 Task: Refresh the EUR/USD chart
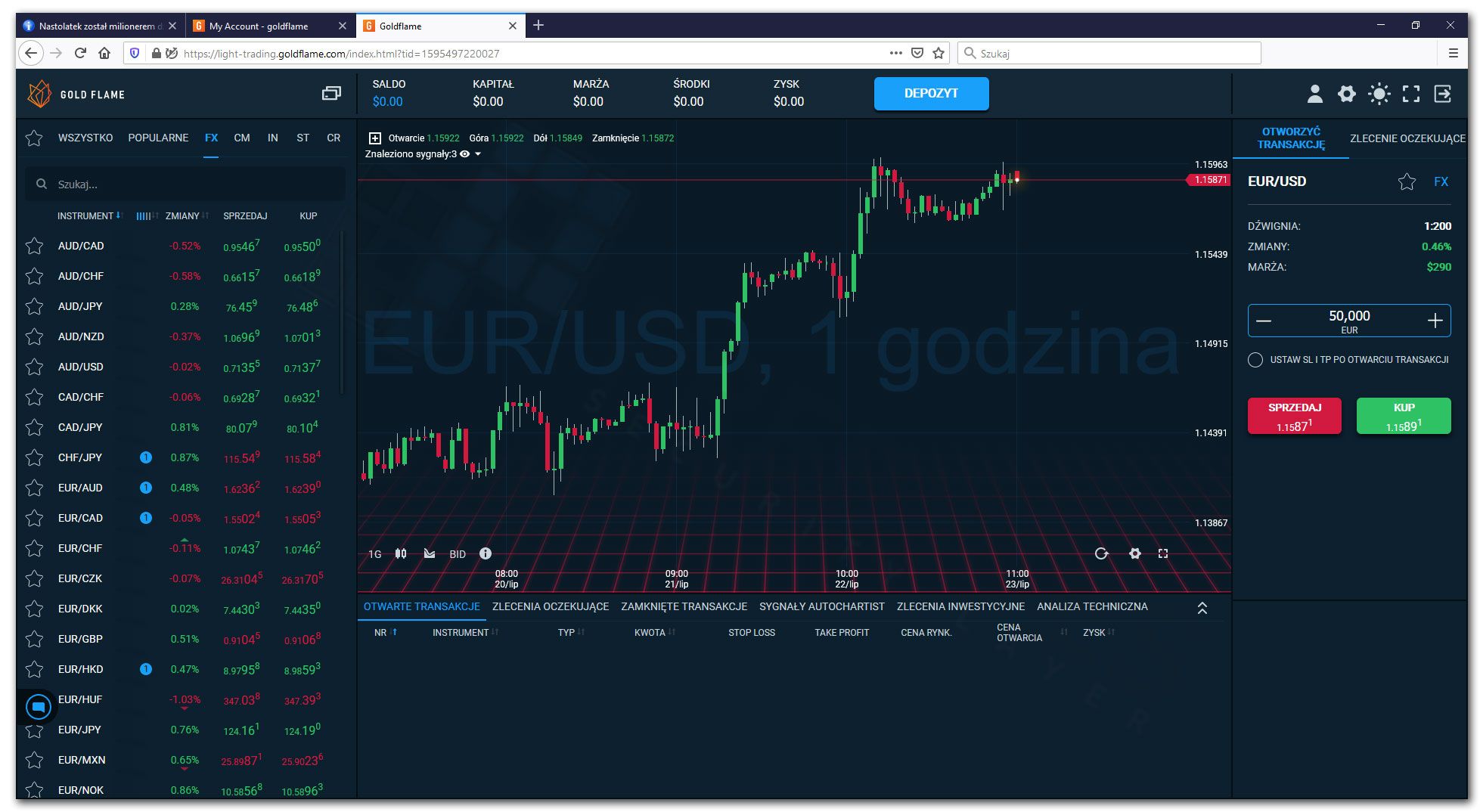coord(1101,553)
